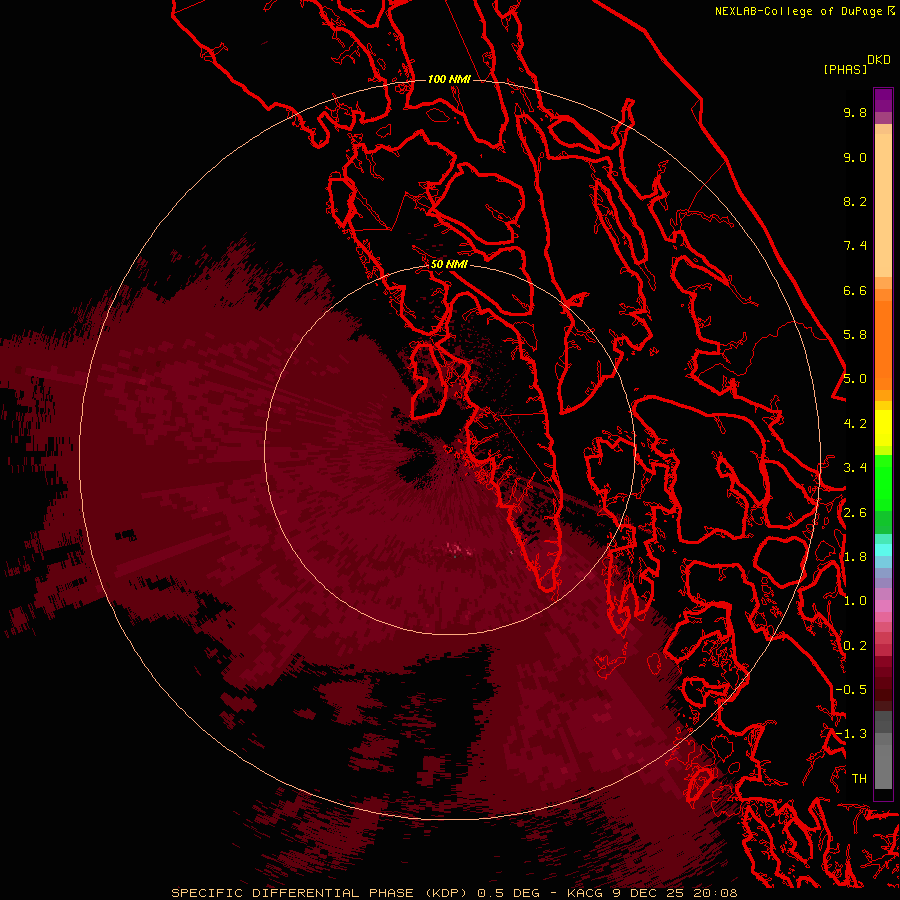Click the -1.3 scale value
This screenshot has width=900, height=900.
[x=851, y=734]
